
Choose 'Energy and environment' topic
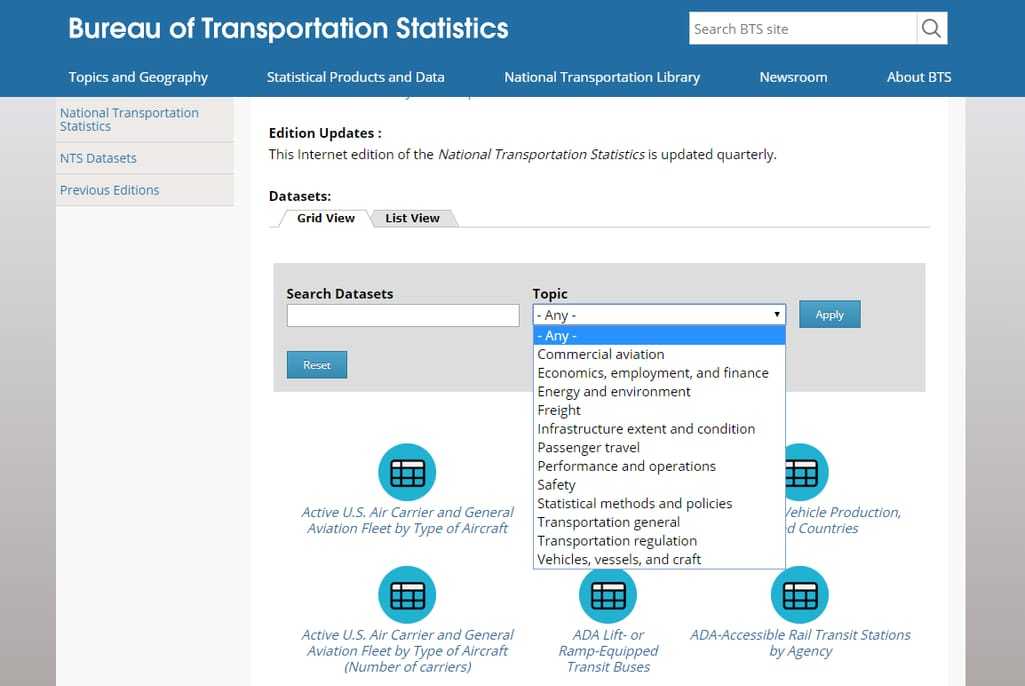pyautogui.click(x=614, y=391)
